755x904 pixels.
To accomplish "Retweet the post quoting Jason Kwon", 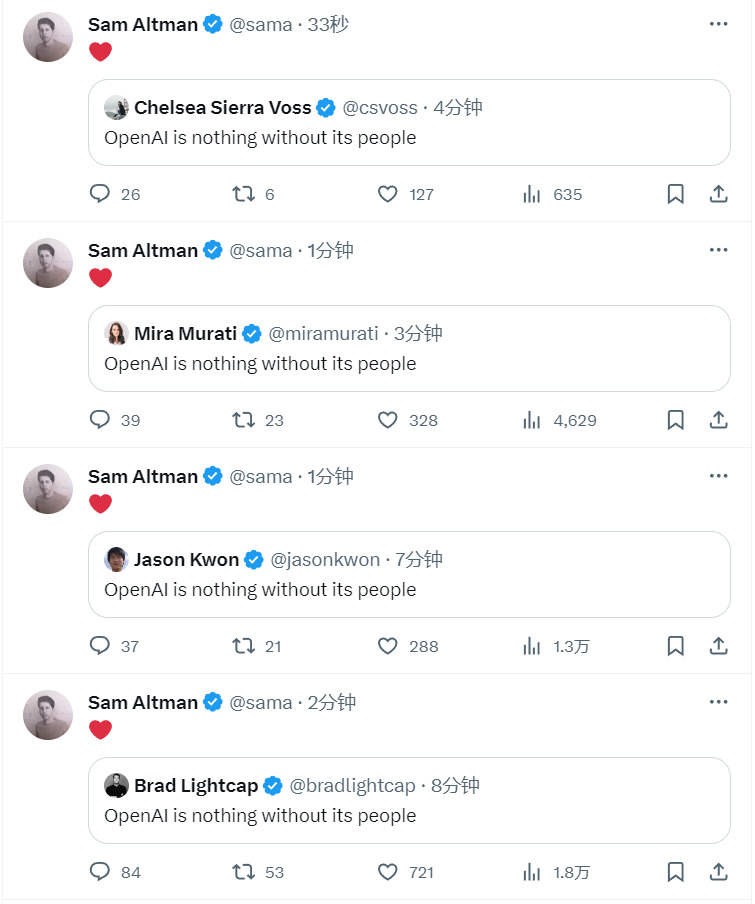I will click(243, 646).
